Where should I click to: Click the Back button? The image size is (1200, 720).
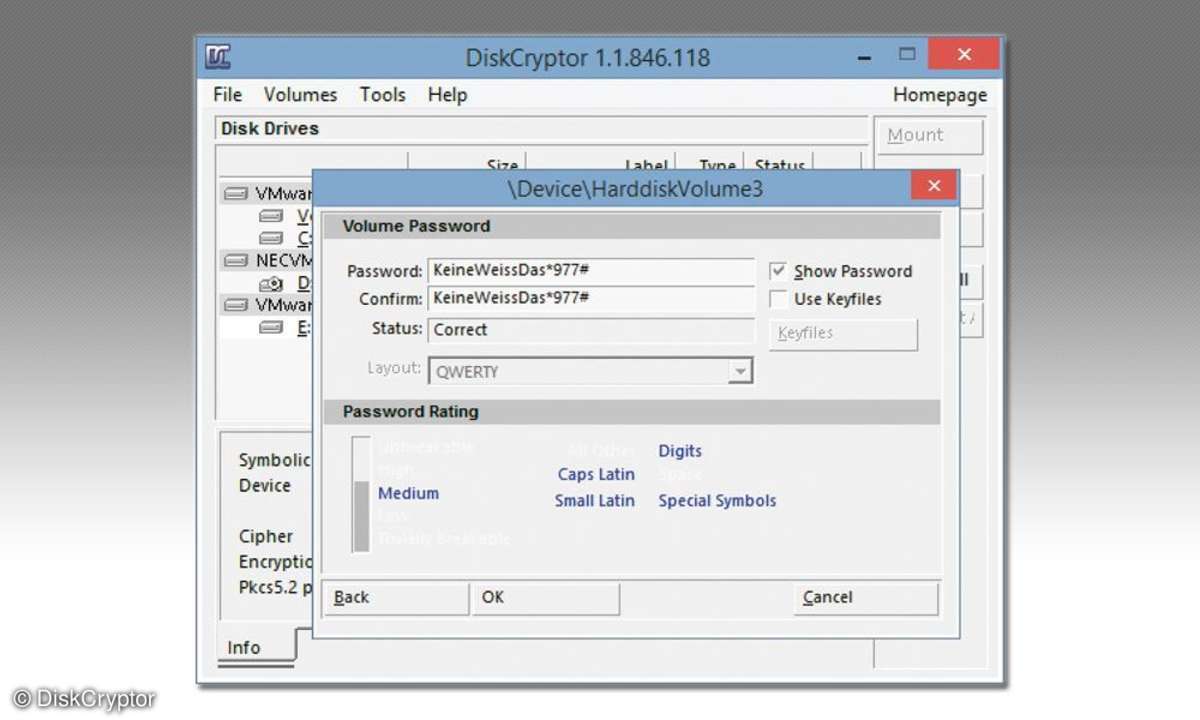tap(396, 598)
